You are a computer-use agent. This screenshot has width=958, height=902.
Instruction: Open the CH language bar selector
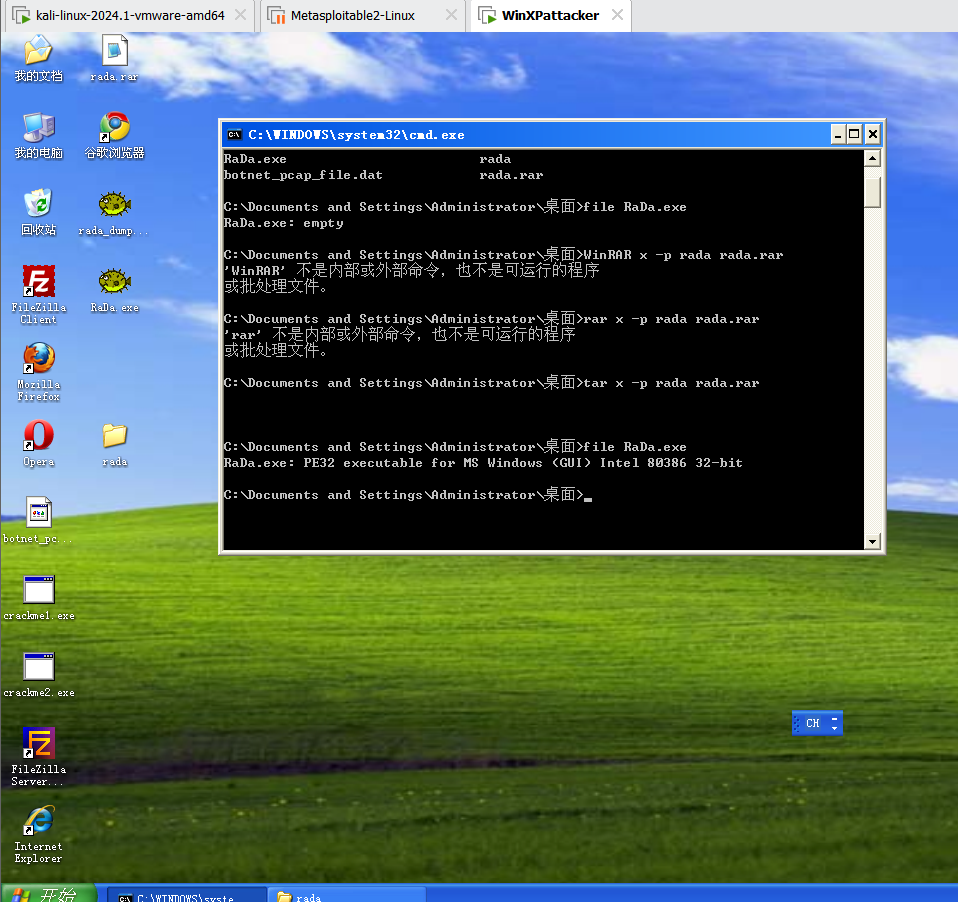[x=812, y=723]
